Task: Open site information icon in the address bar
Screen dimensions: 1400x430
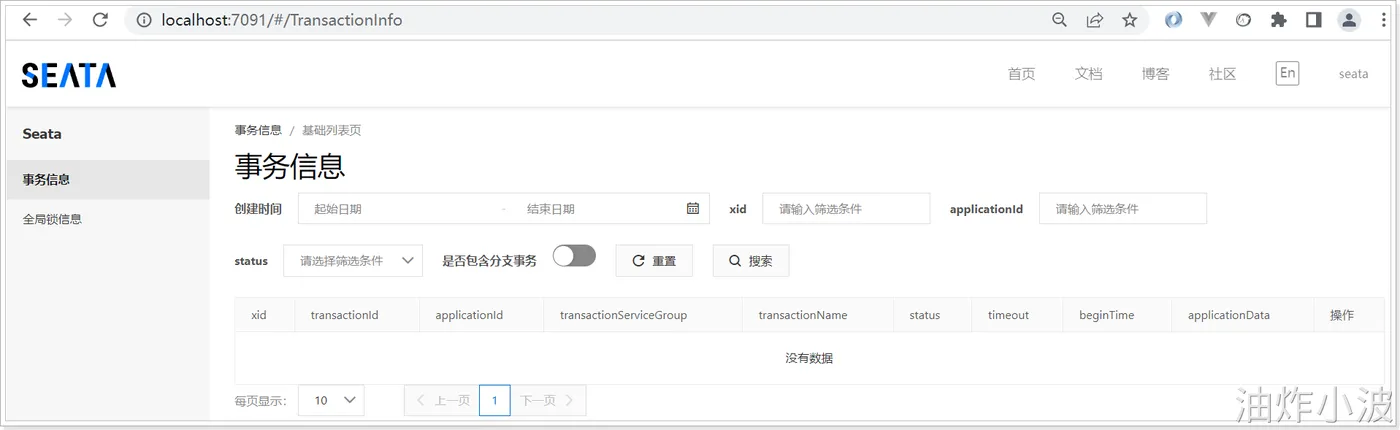Action: coord(144,20)
